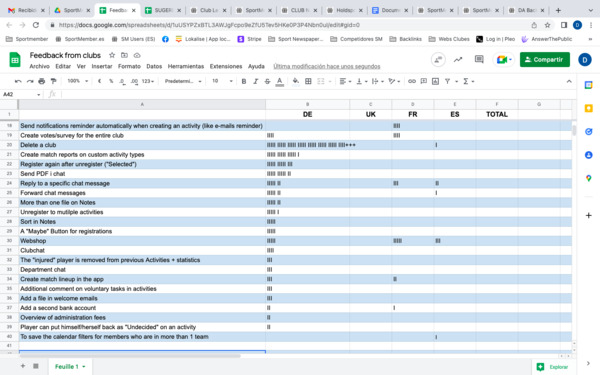
Task: Open the font size dropdown
Action: [x=222, y=81]
